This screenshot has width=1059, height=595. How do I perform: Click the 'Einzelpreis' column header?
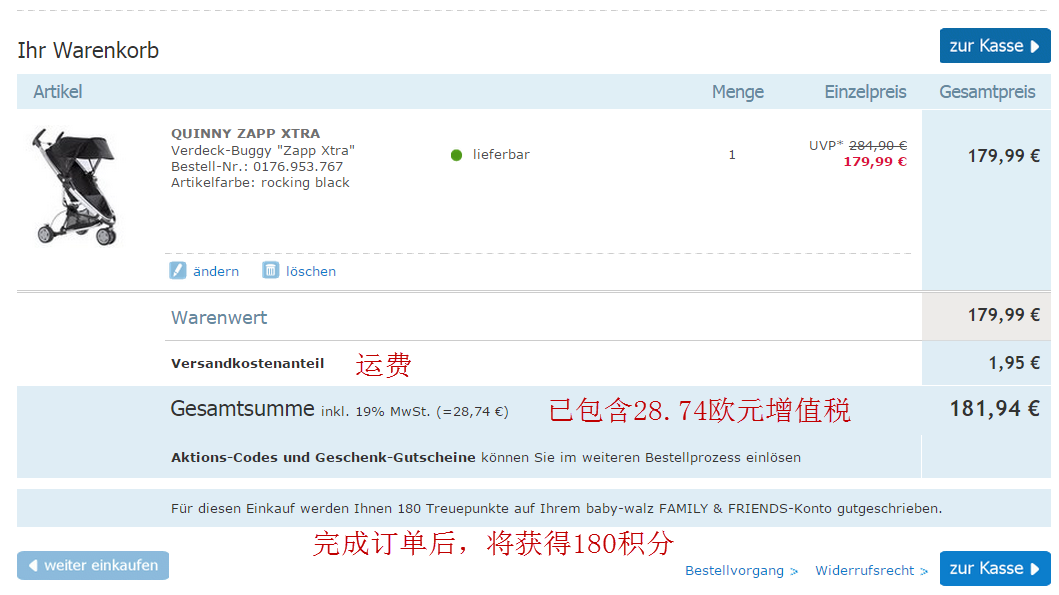point(865,92)
